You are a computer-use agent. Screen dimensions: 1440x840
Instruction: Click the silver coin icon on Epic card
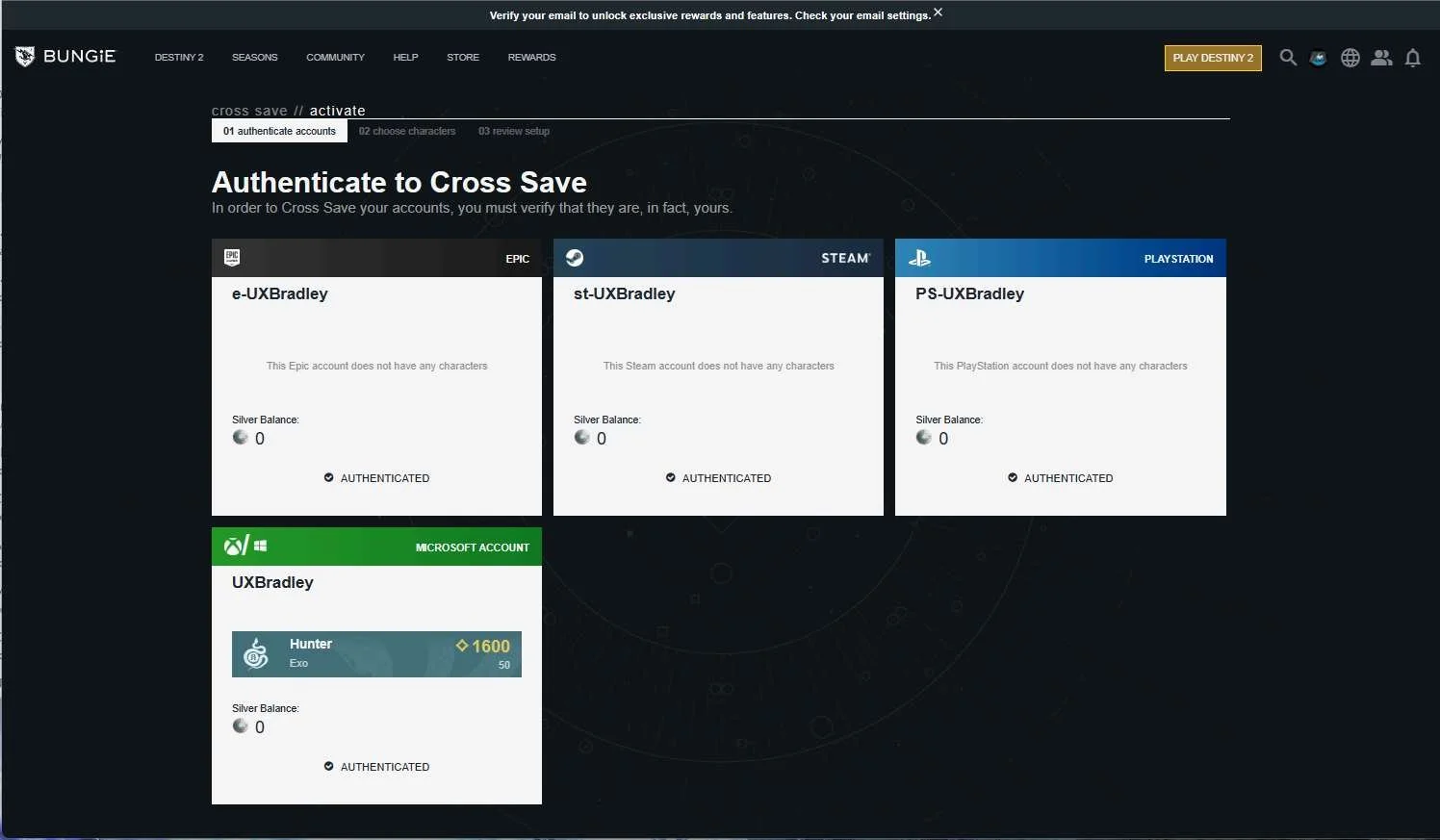(241, 438)
